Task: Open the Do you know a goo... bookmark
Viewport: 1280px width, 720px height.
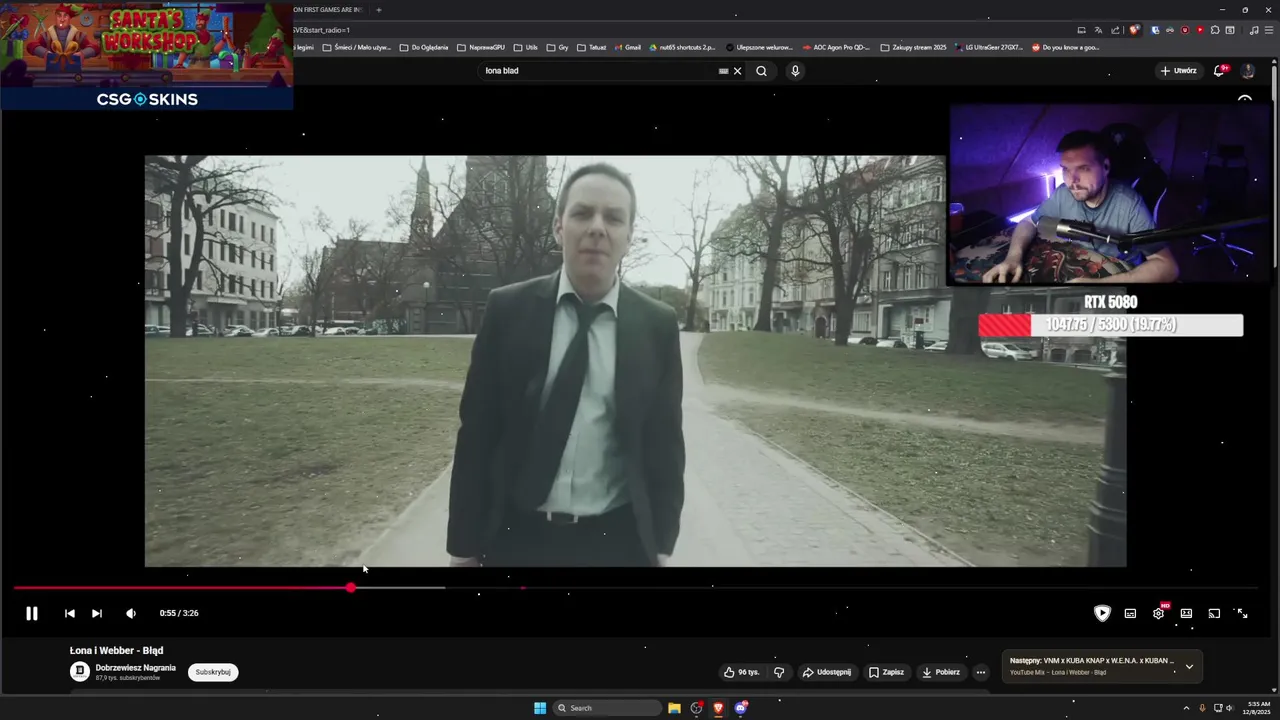Action: (1065, 47)
